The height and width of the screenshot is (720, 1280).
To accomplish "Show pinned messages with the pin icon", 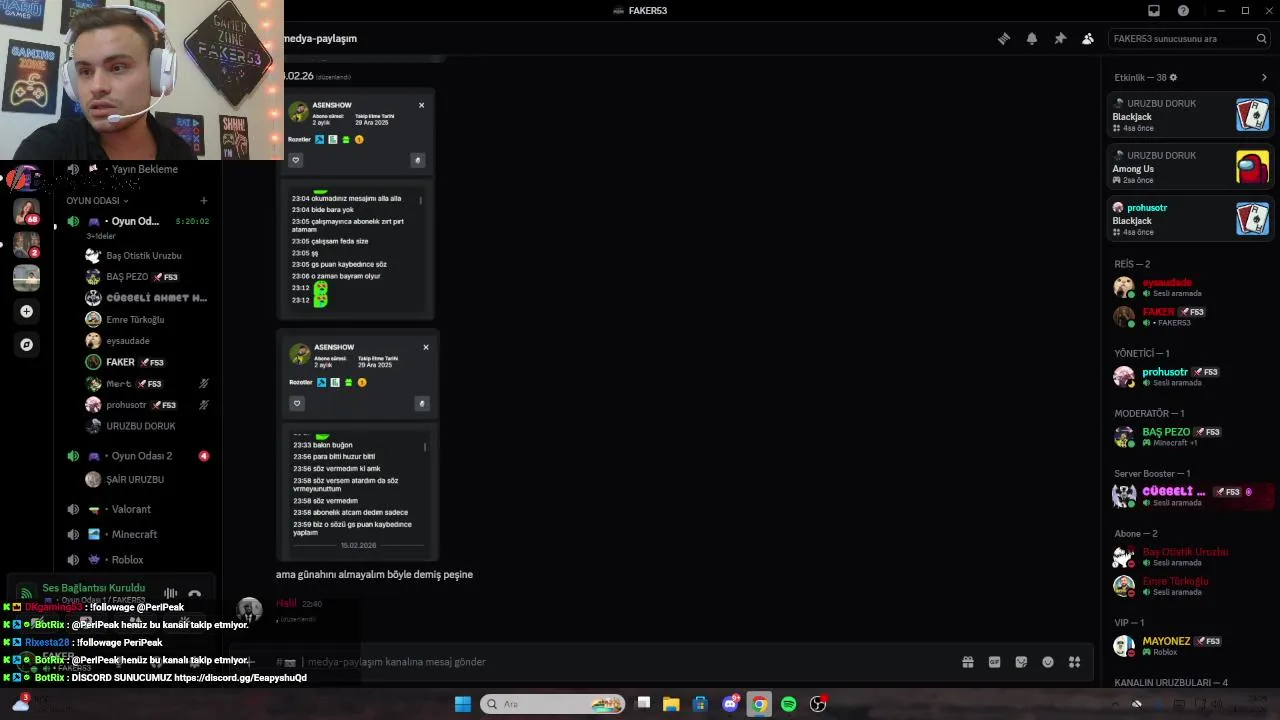I will pos(1060,39).
